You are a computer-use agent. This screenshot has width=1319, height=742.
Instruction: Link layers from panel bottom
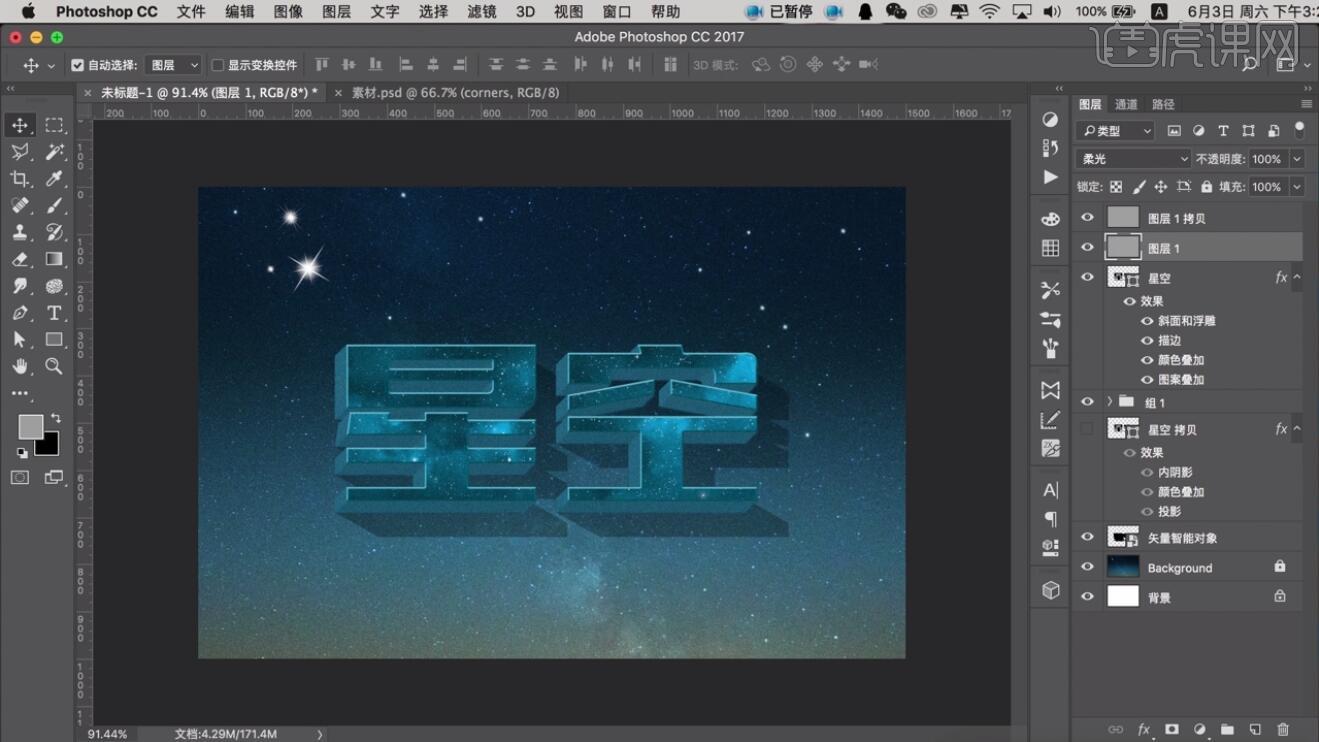[1115, 730]
